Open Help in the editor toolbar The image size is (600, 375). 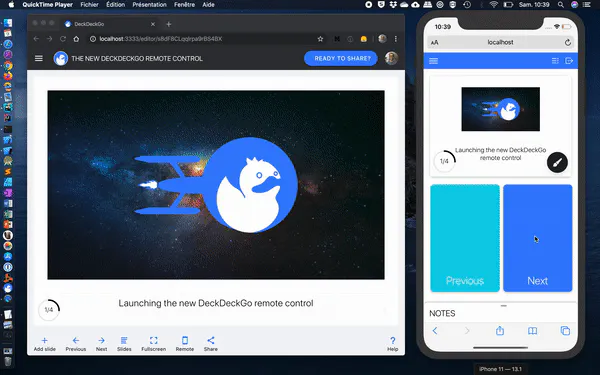point(393,344)
